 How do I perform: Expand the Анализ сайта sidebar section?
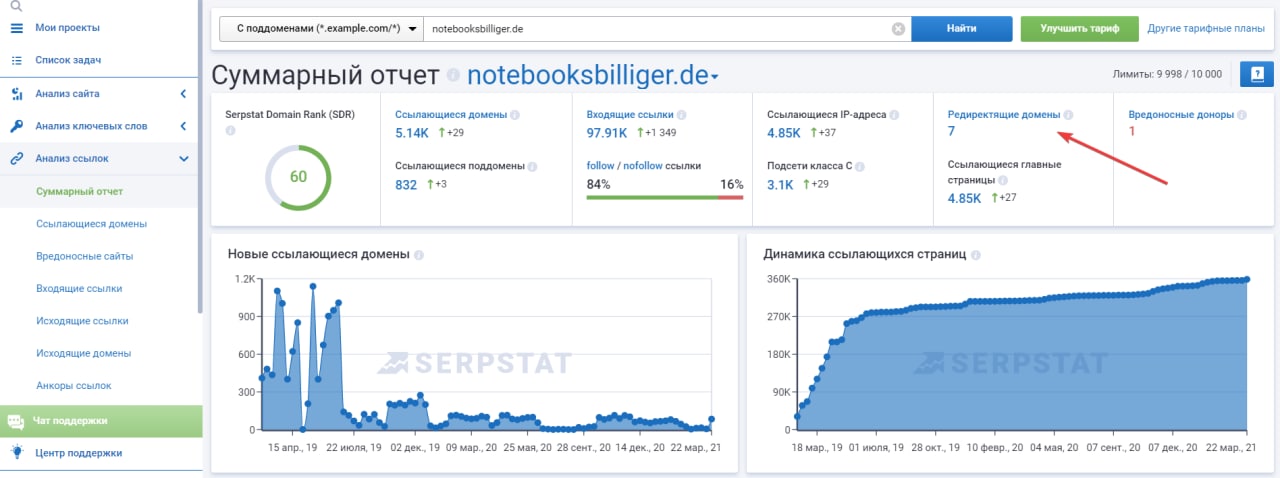(x=184, y=94)
